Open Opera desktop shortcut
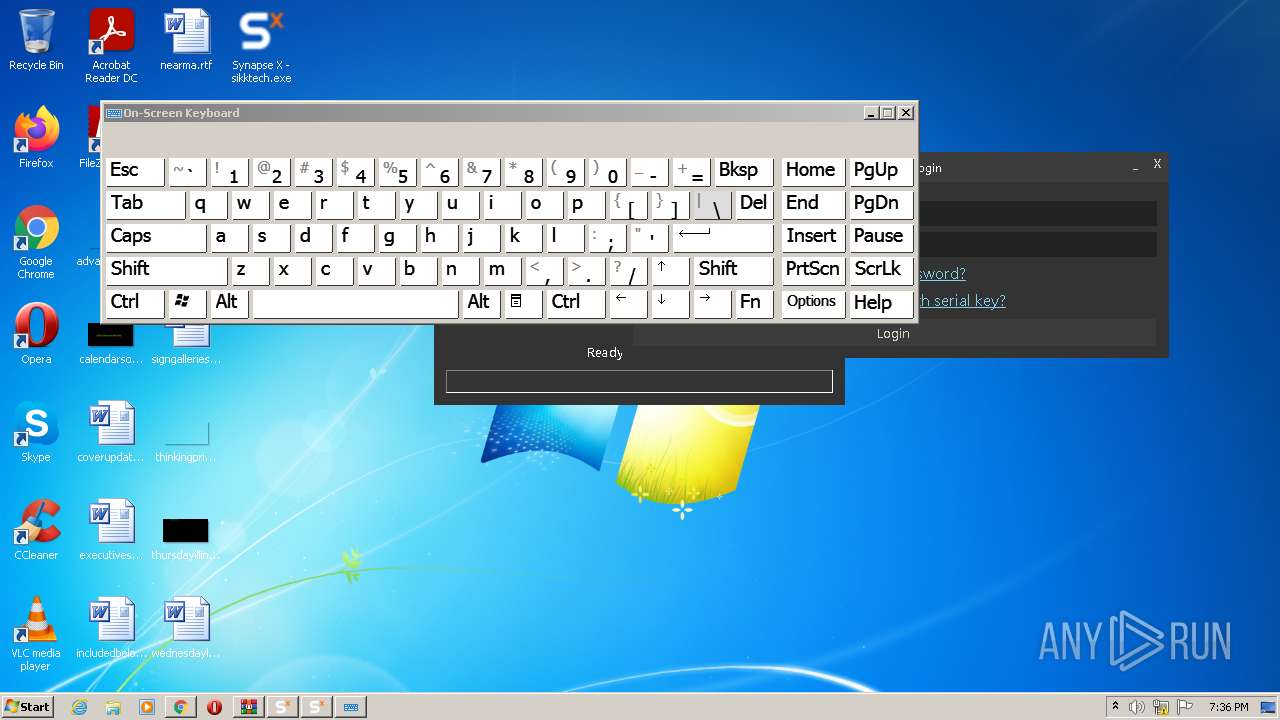The width and height of the screenshot is (1280, 720). coord(36,334)
